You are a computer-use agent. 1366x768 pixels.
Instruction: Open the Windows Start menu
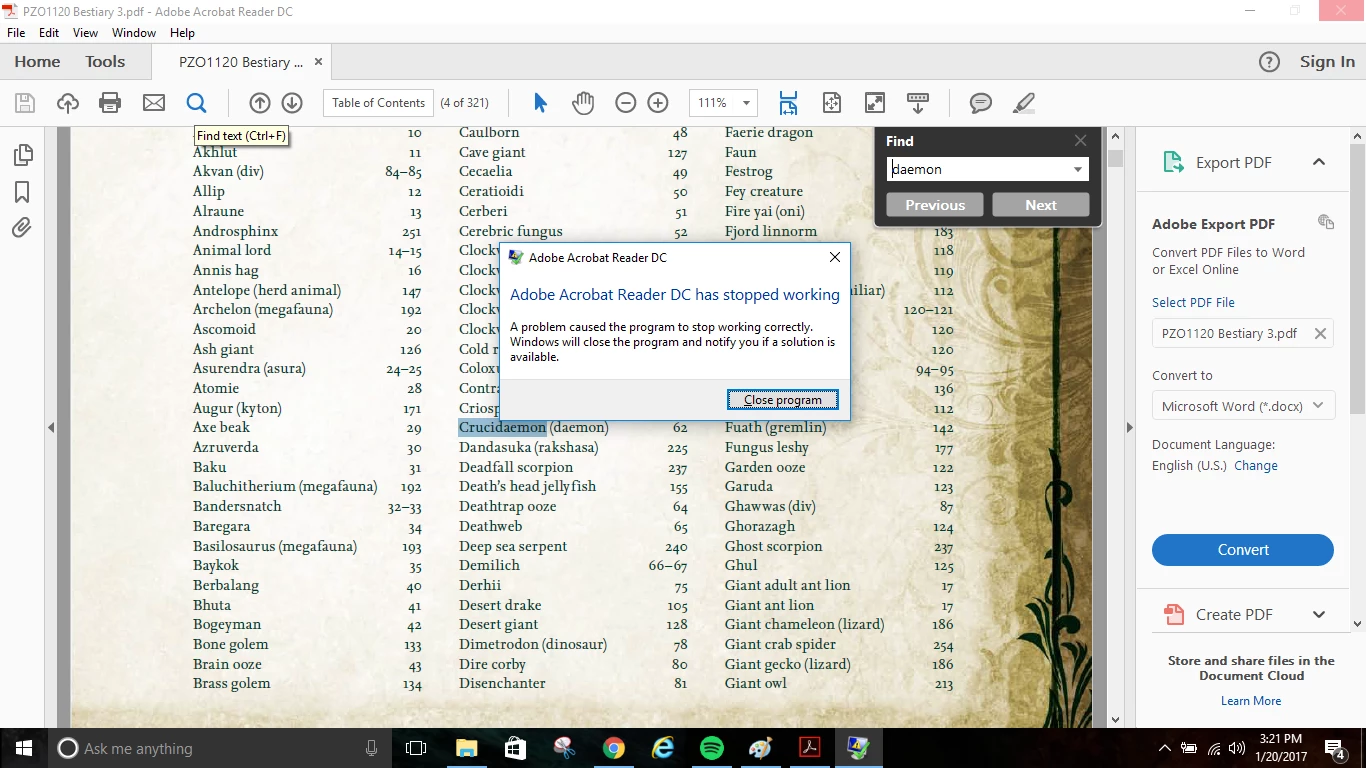tap(24, 748)
